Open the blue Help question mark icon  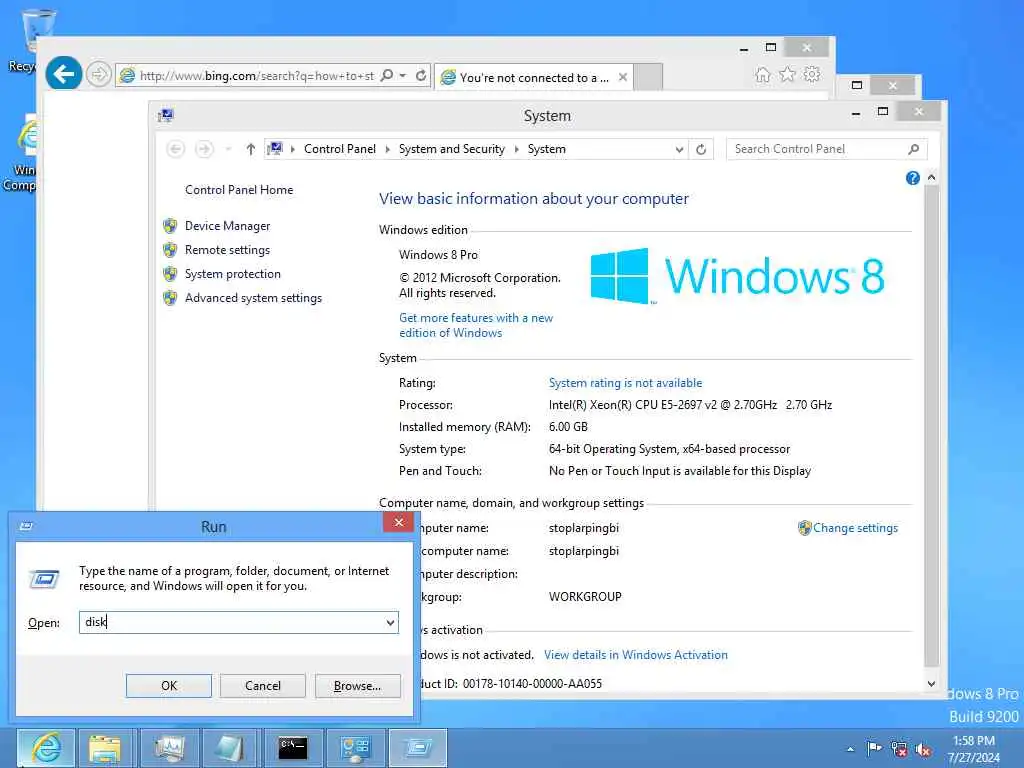coord(912,178)
